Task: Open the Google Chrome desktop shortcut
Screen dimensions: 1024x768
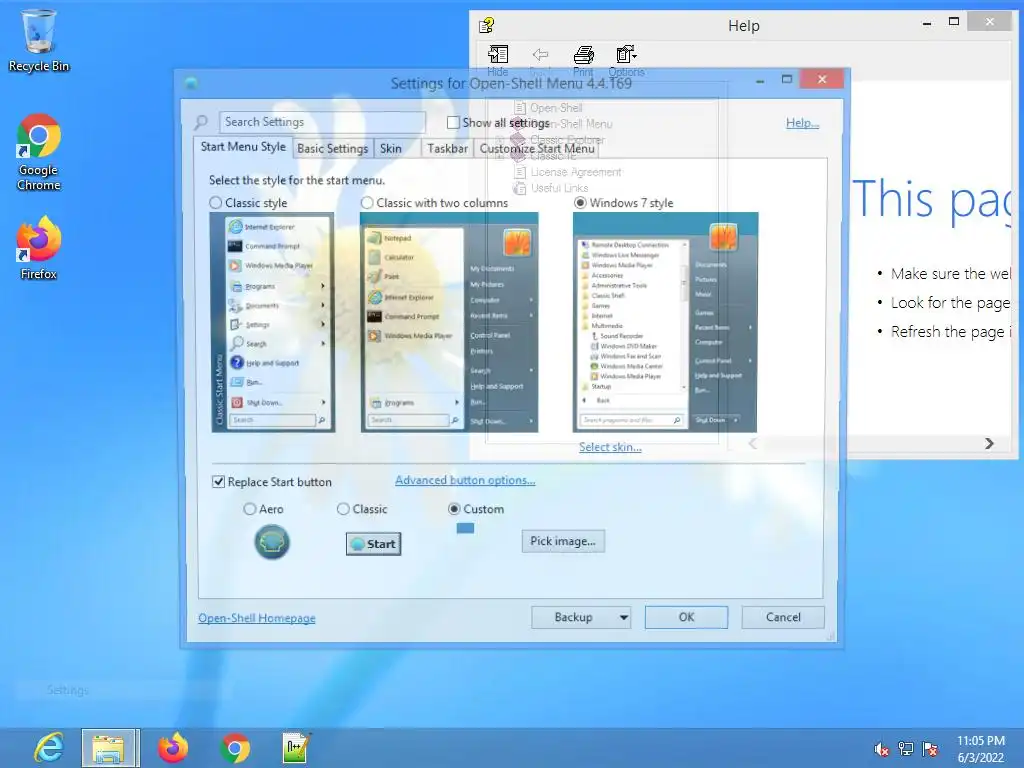Action: pyautogui.click(x=39, y=152)
